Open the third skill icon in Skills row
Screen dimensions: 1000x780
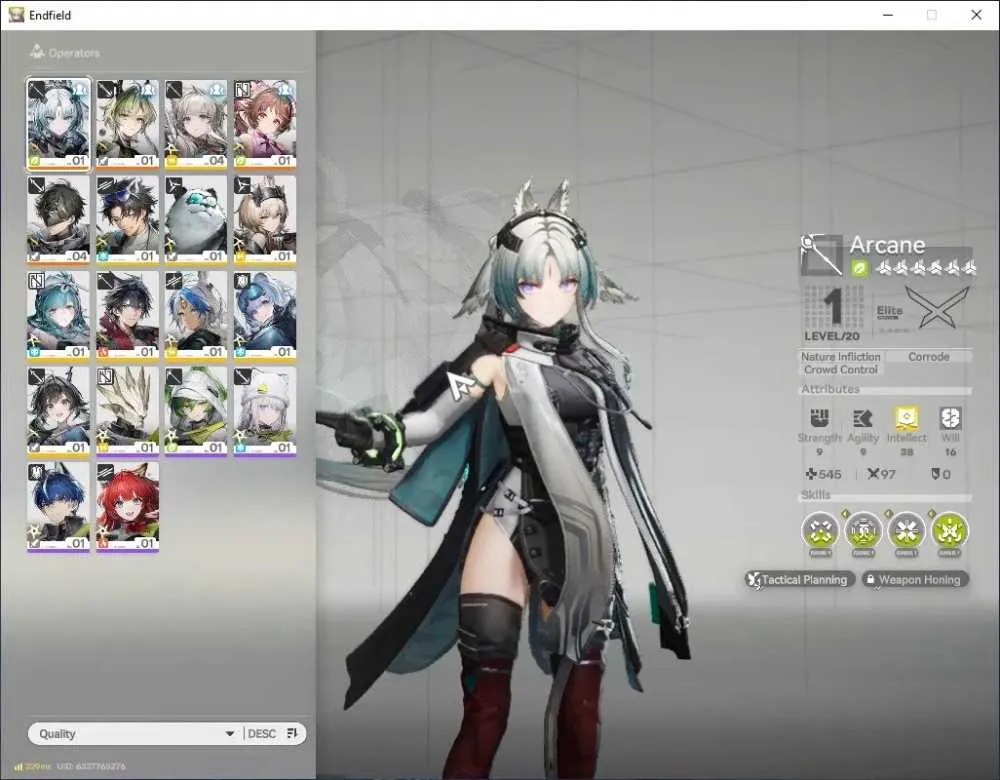tap(906, 531)
